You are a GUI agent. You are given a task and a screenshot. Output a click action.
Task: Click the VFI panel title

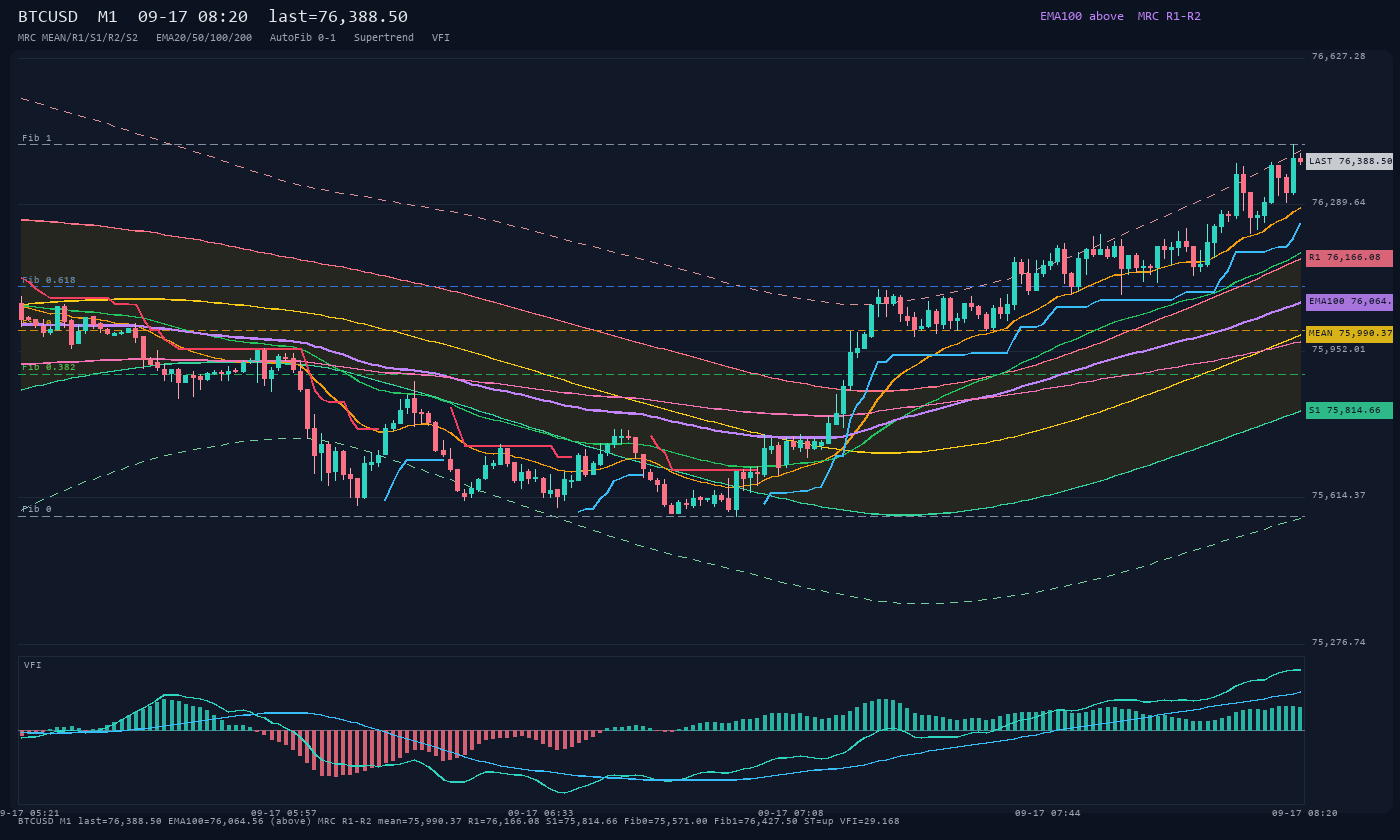coord(33,665)
